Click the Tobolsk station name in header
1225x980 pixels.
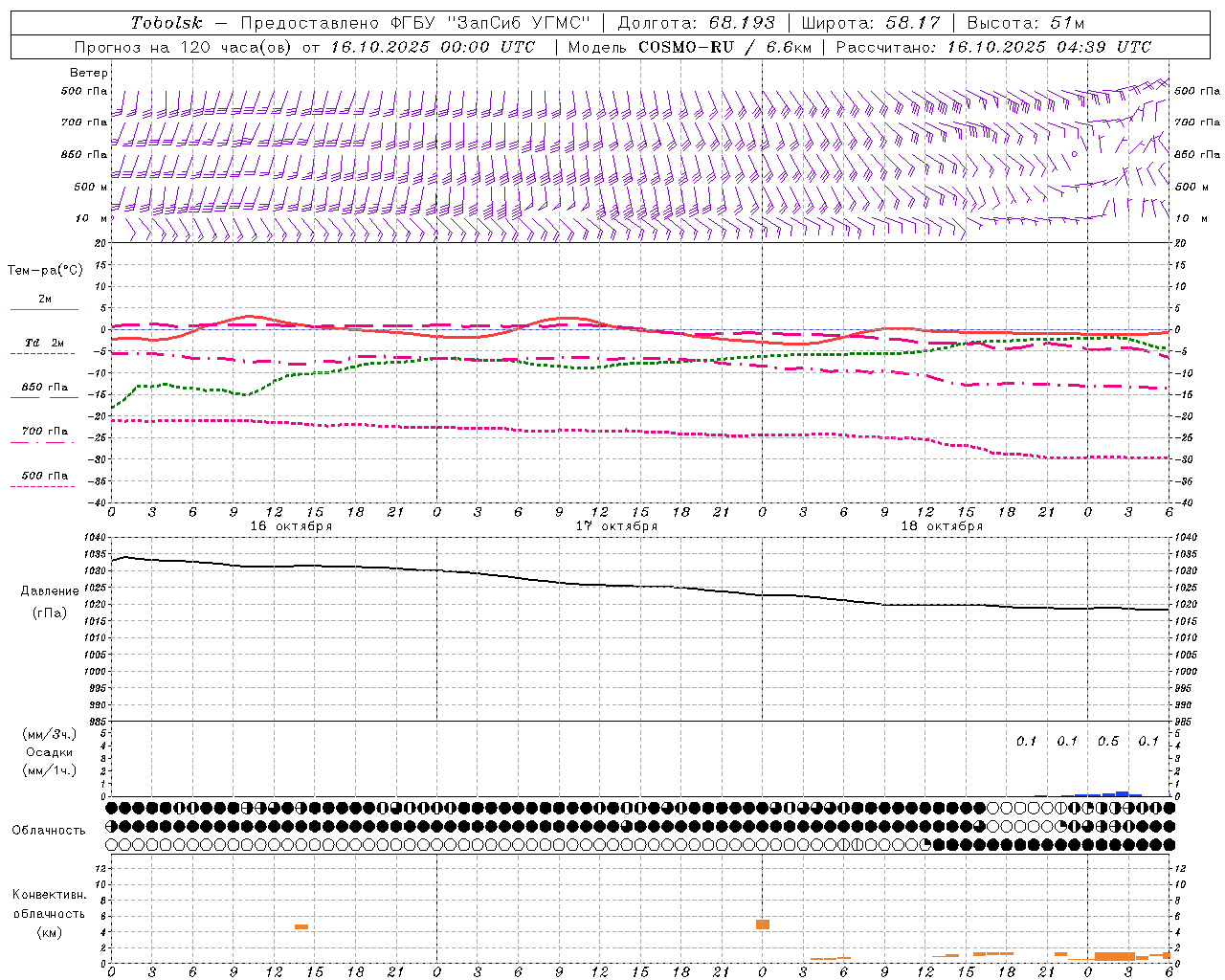[167, 23]
